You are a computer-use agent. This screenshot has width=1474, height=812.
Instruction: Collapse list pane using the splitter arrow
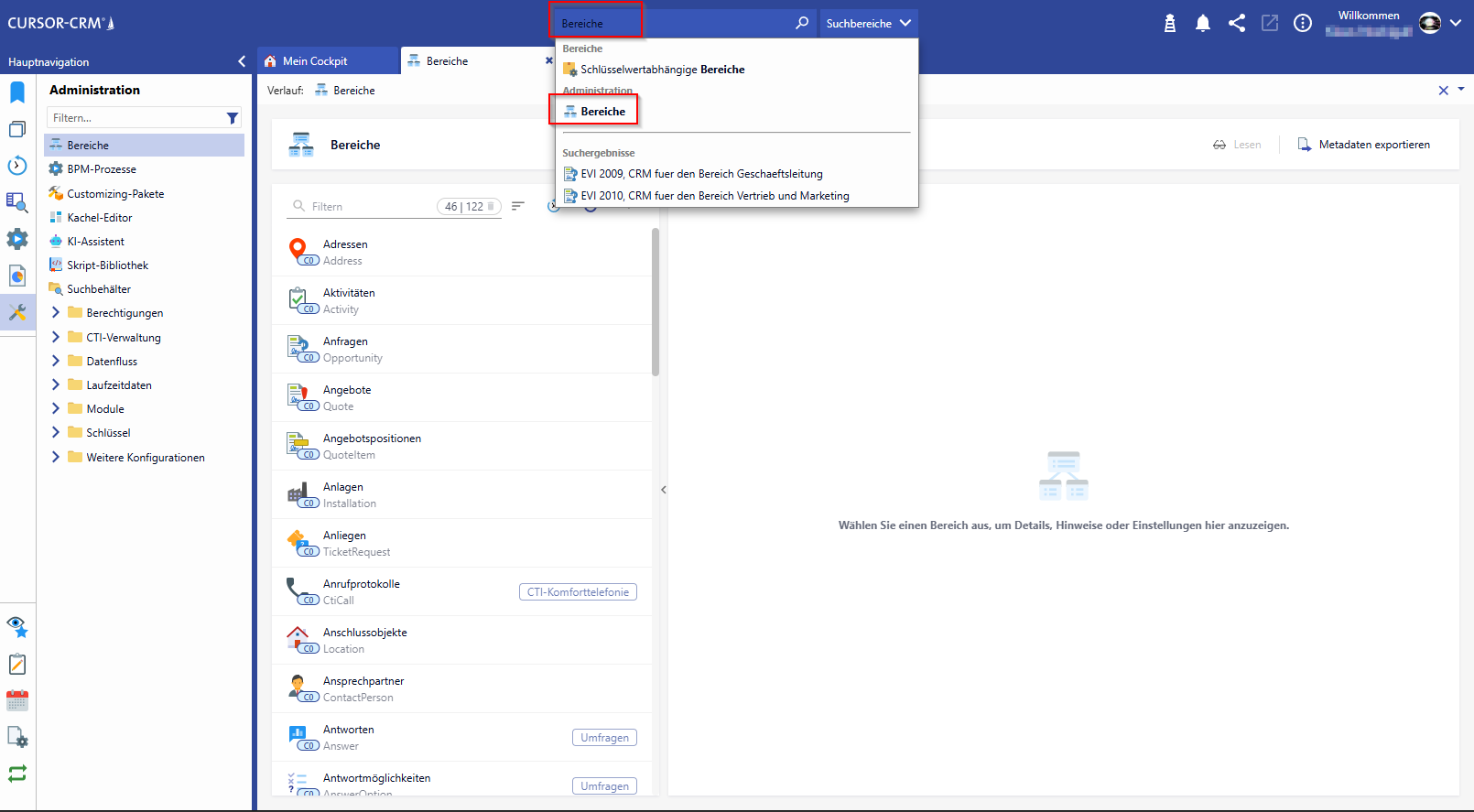[x=663, y=490]
